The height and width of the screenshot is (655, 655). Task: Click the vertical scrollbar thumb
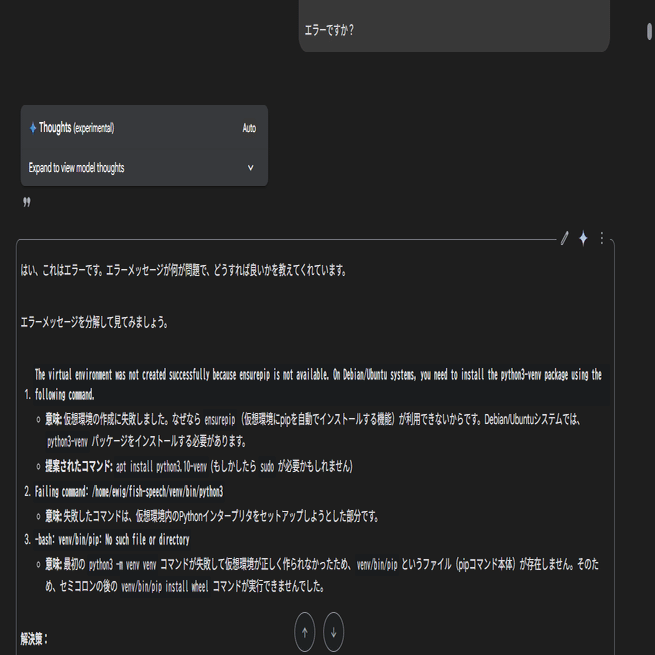tap(649, 32)
